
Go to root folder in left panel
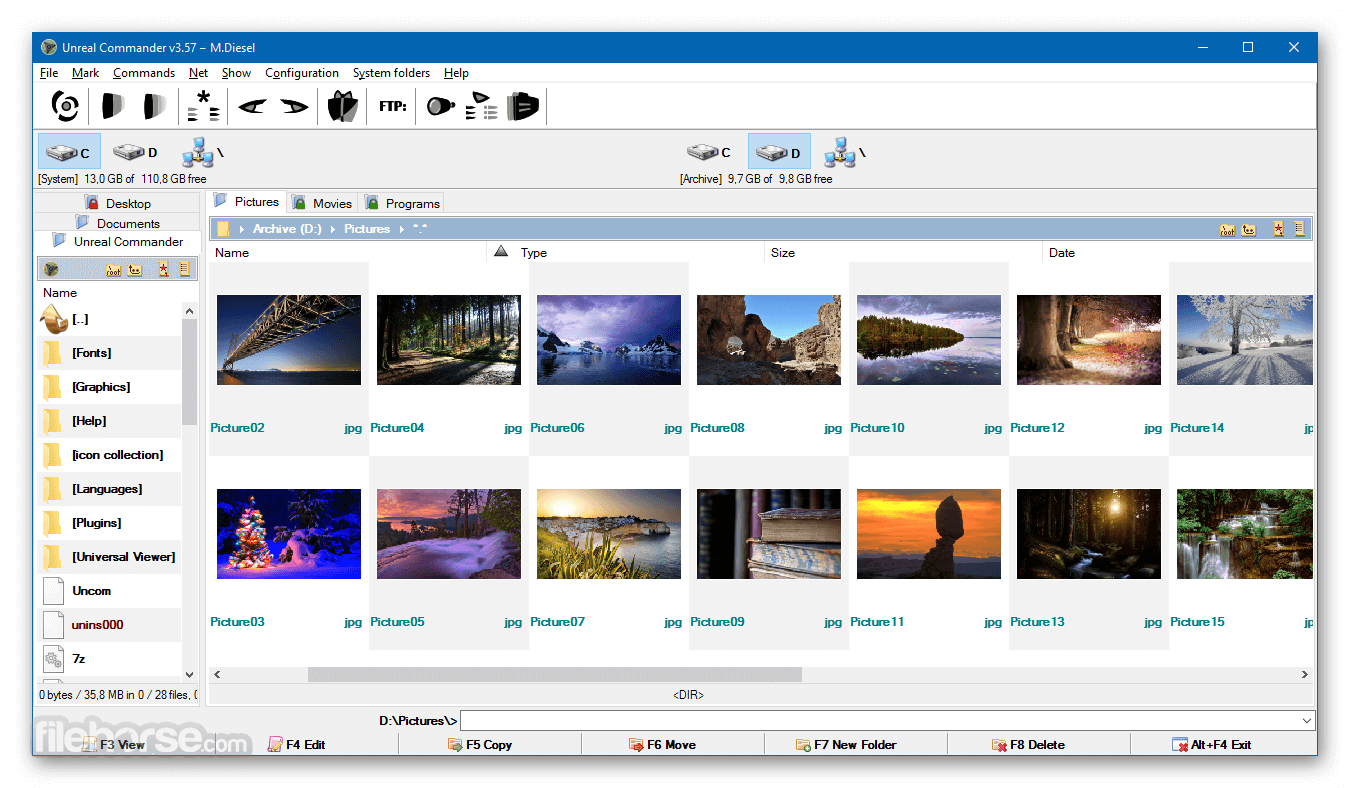click(x=113, y=269)
